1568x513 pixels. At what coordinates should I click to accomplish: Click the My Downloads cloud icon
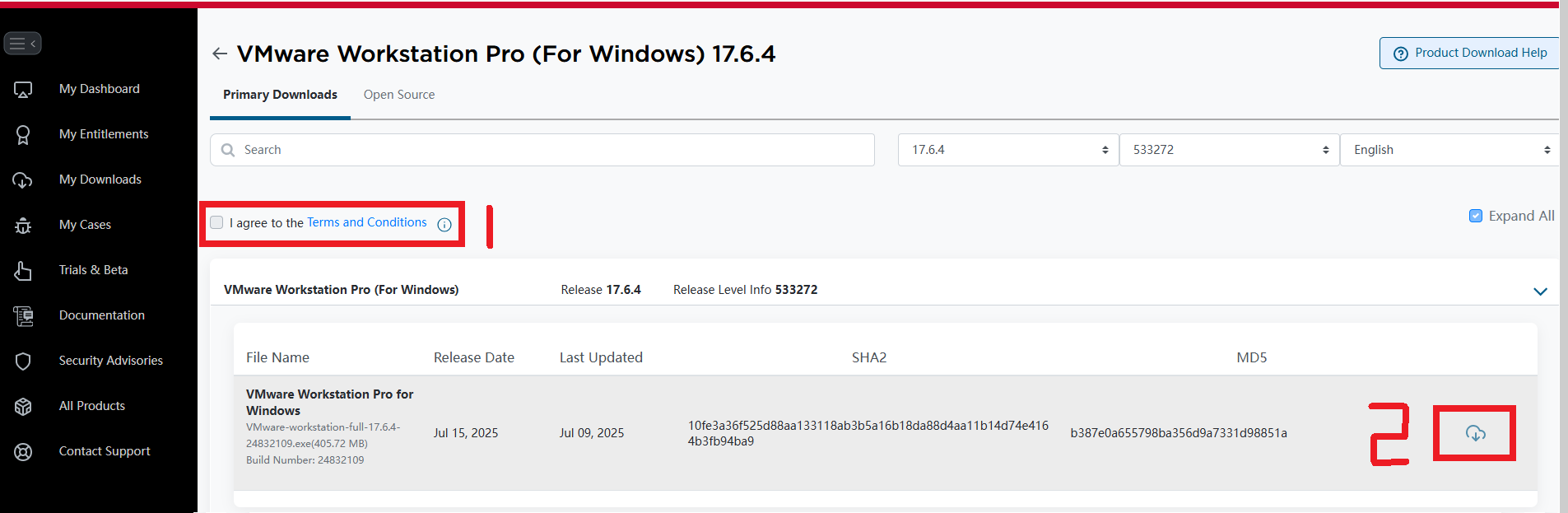23,180
